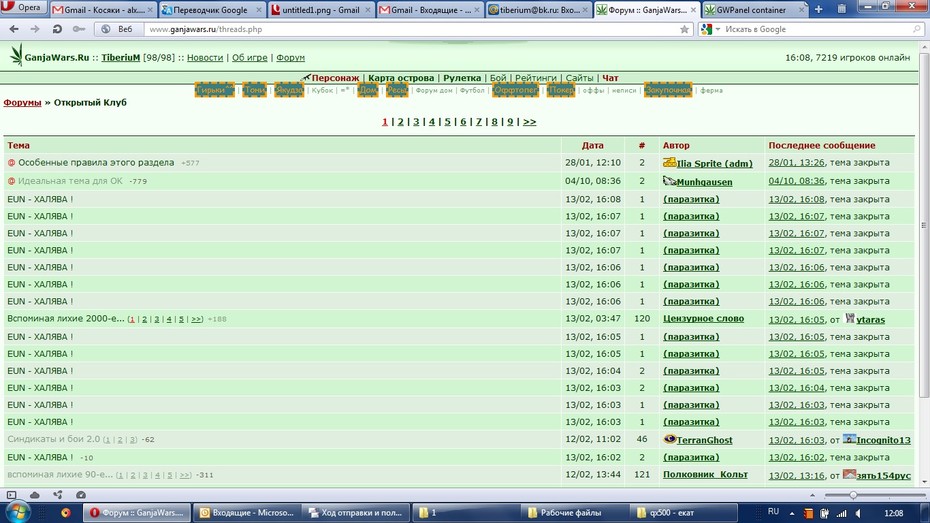Open Opera panels button in status bar
The image size is (930, 523).
tap(11, 495)
